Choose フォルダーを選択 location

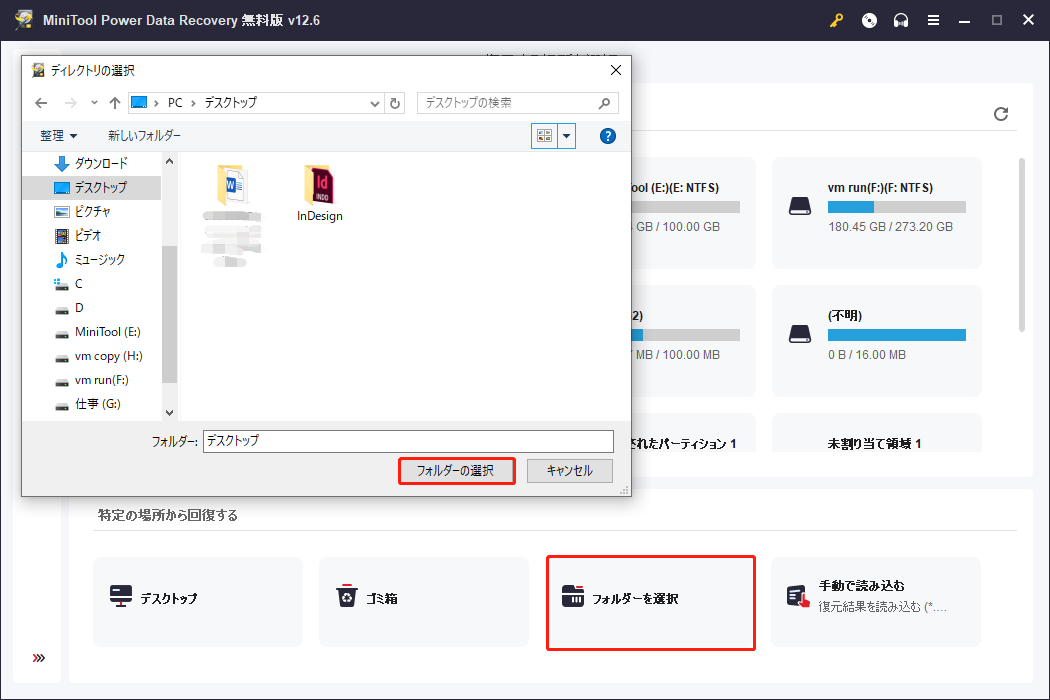[x=651, y=602]
